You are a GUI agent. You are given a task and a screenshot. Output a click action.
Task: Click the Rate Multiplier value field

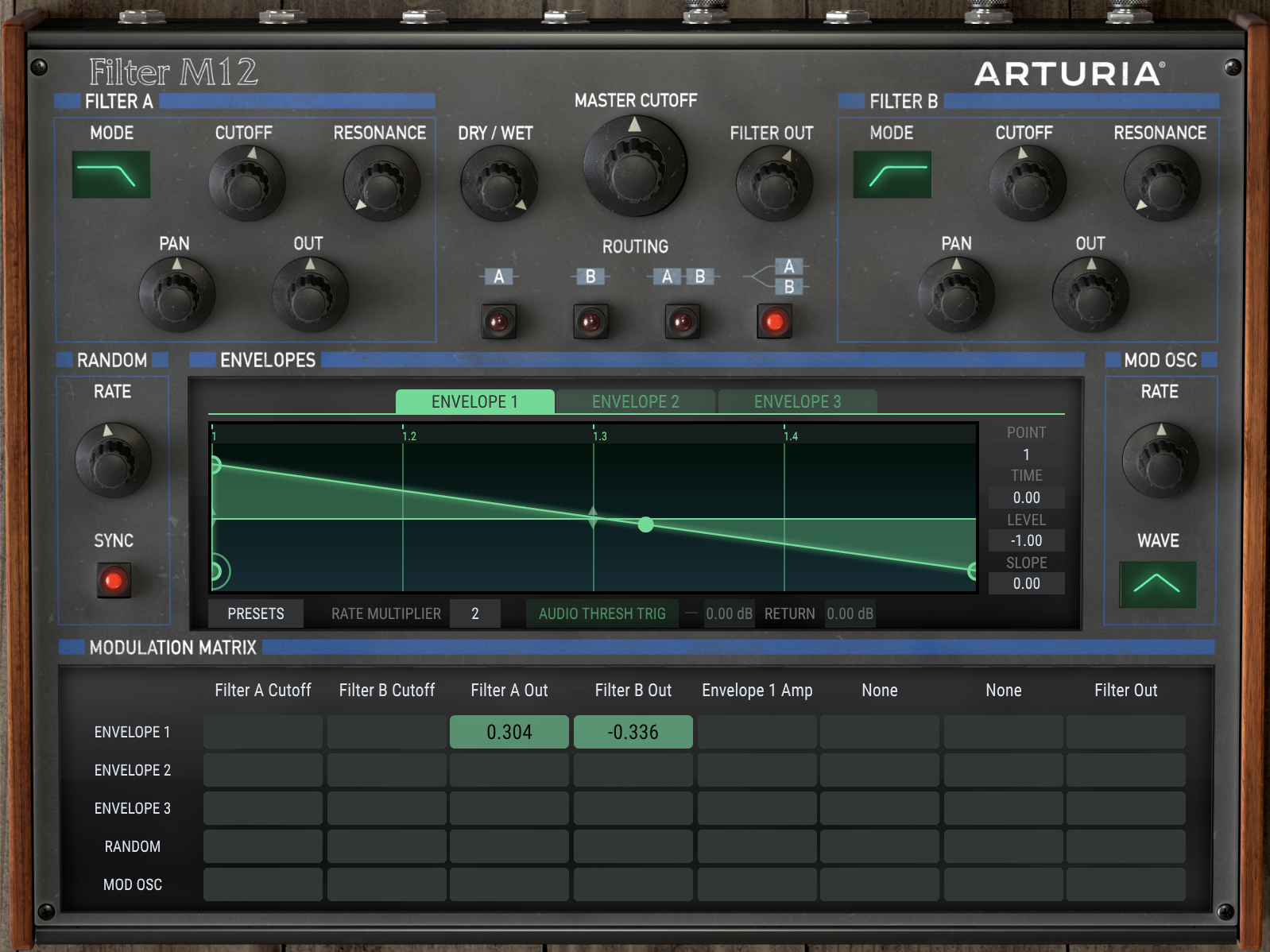[x=474, y=613]
